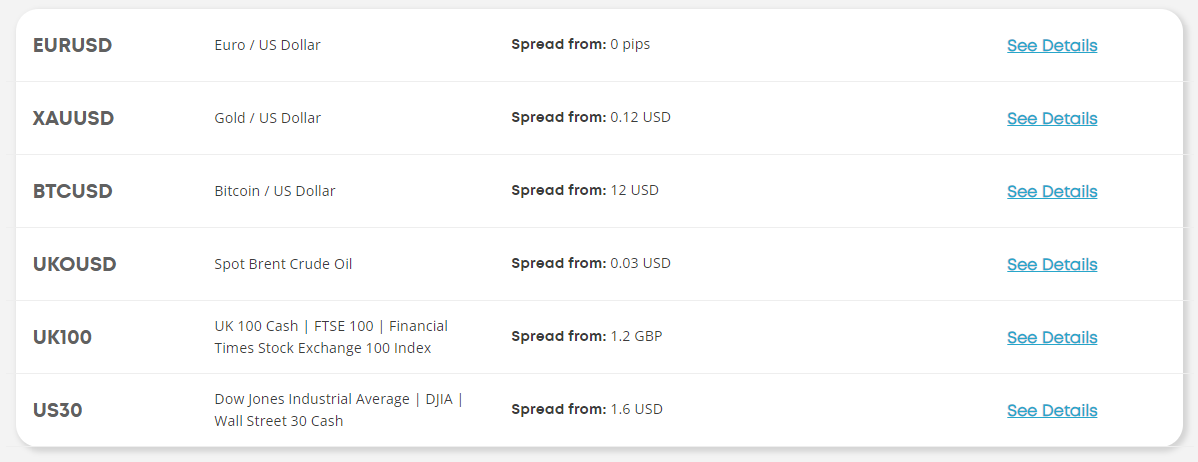
Task: Click the 0 pips spread value
Action: click(x=630, y=44)
